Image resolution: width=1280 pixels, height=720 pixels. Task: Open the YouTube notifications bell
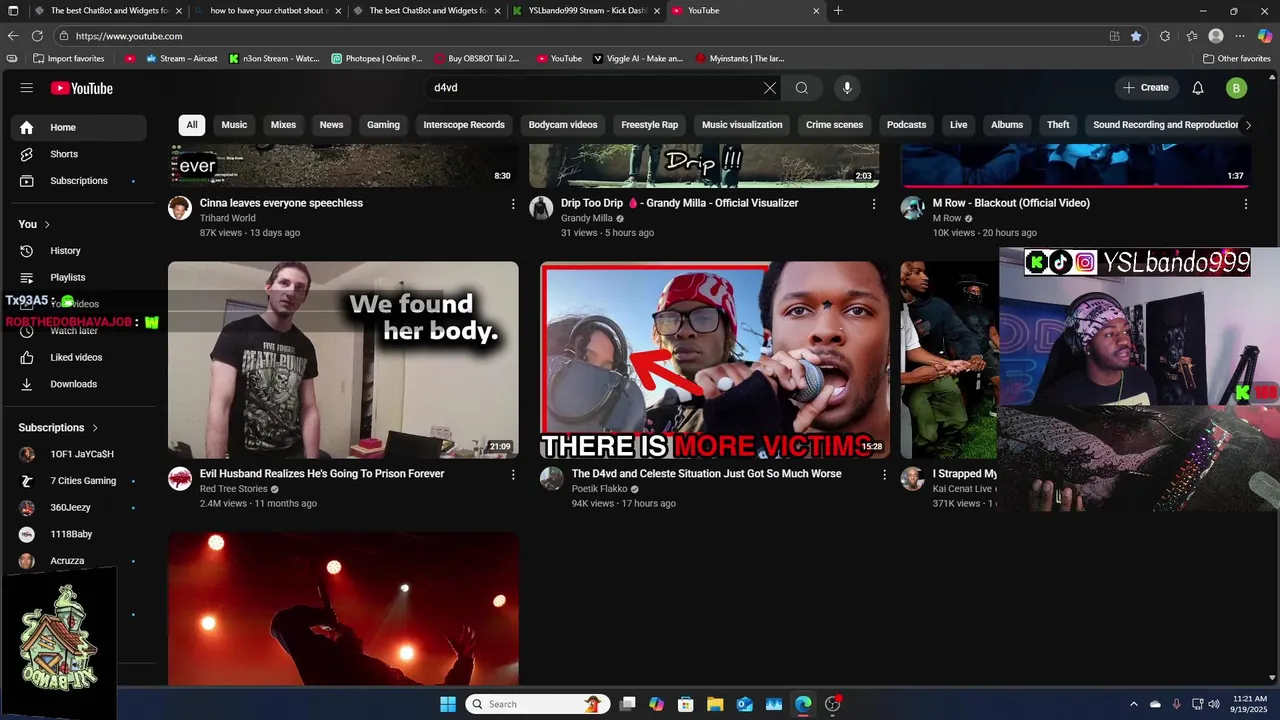1198,88
